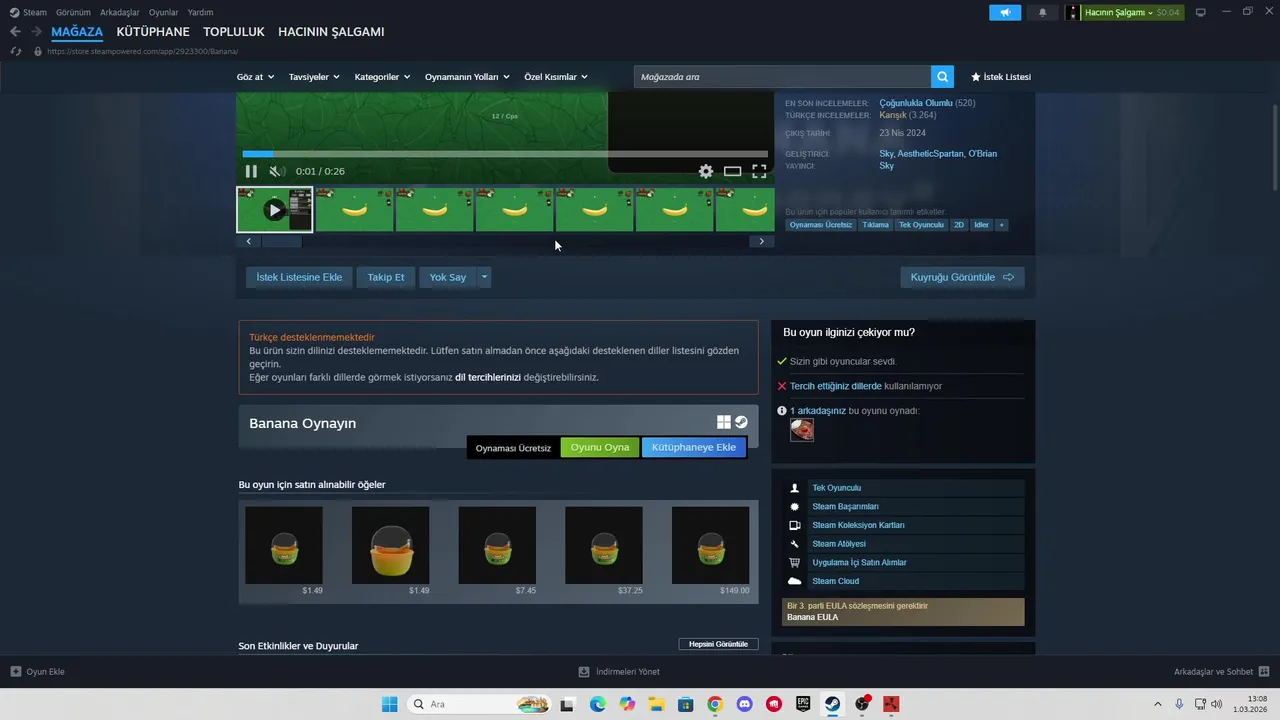The width and height of the screenshot is (1280, 720).
Task: Click the Oyunu Oyna button
Action: [x=600, y=447]
